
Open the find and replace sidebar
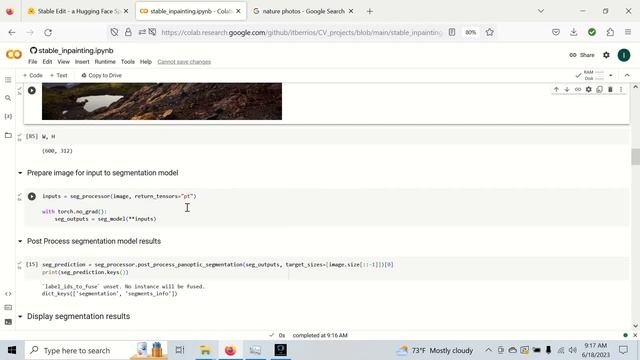coord(8,98)
